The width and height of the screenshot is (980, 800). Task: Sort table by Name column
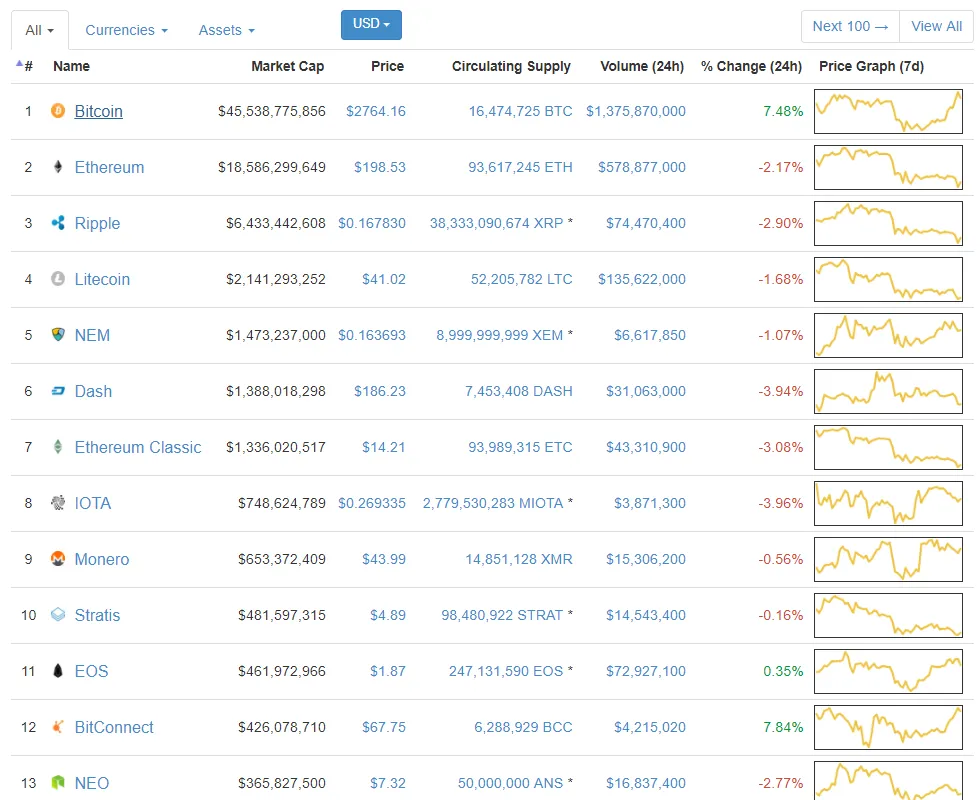coord(71,66)
